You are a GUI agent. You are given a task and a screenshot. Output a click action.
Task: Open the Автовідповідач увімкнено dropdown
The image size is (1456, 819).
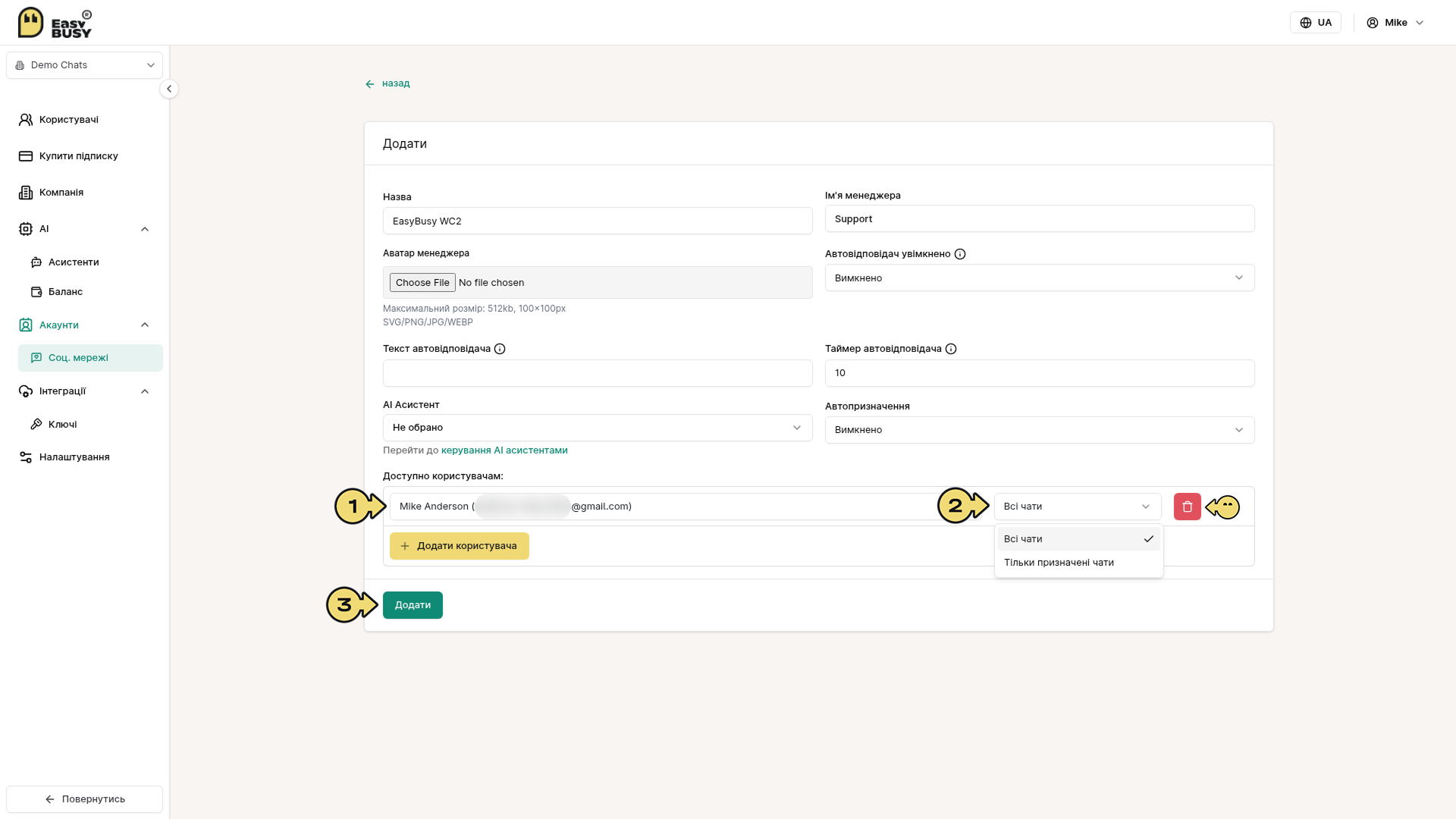pos(1040,278)
